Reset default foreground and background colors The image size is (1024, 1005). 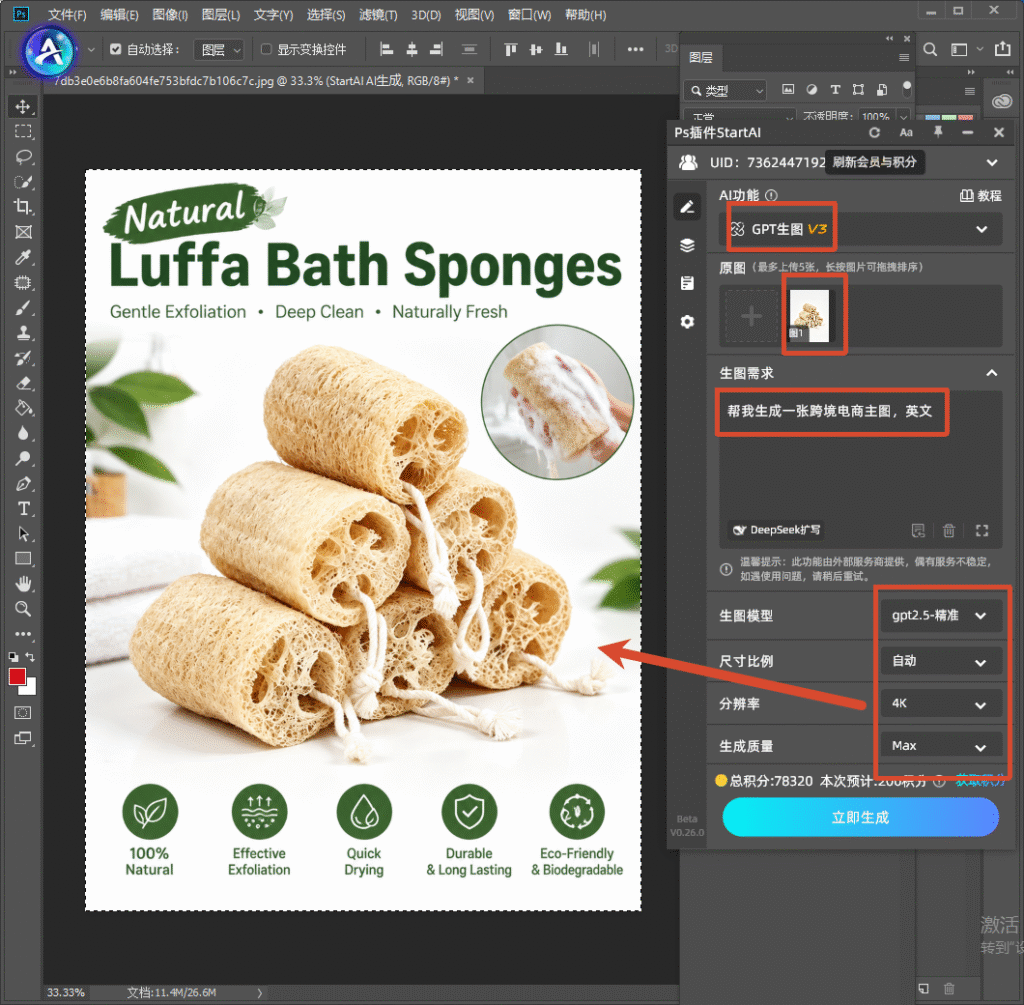(x=13, y=657)
